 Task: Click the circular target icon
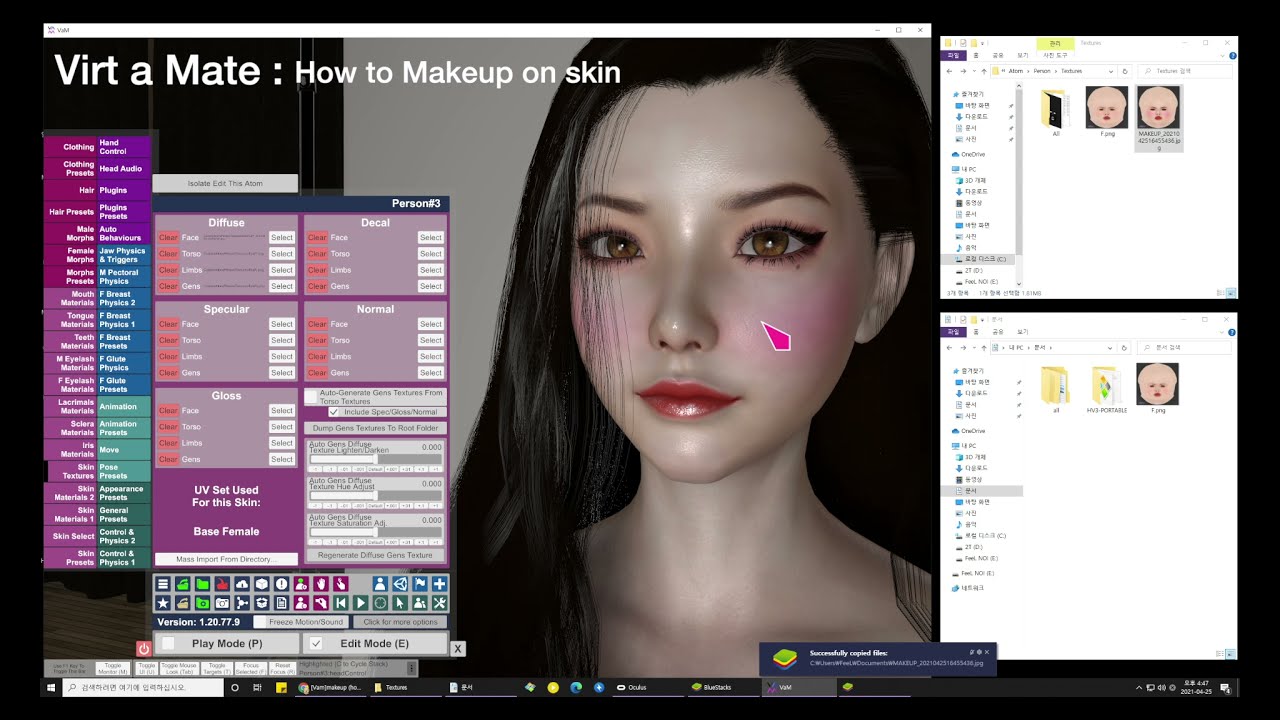click(x=380, y=603)
